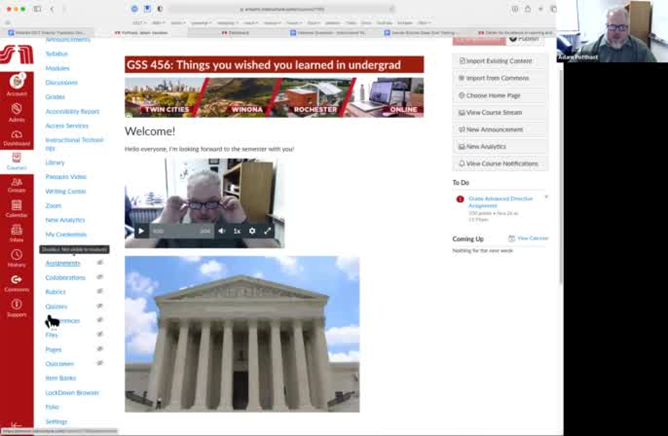This screenshot has width=668, height=436.
Task: Open the Support help icon
Action: 17,308
